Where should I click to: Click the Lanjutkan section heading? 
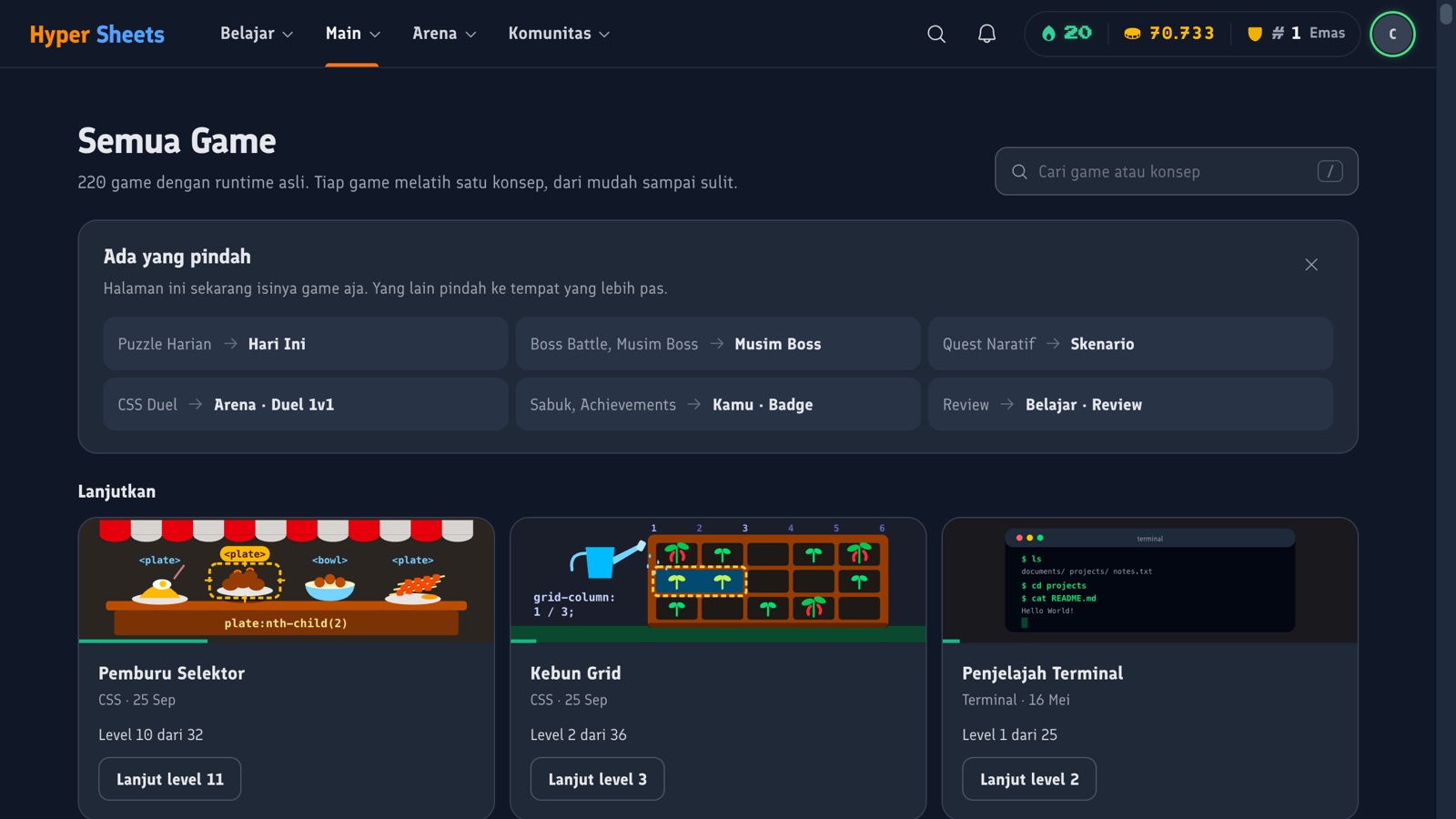116,491
